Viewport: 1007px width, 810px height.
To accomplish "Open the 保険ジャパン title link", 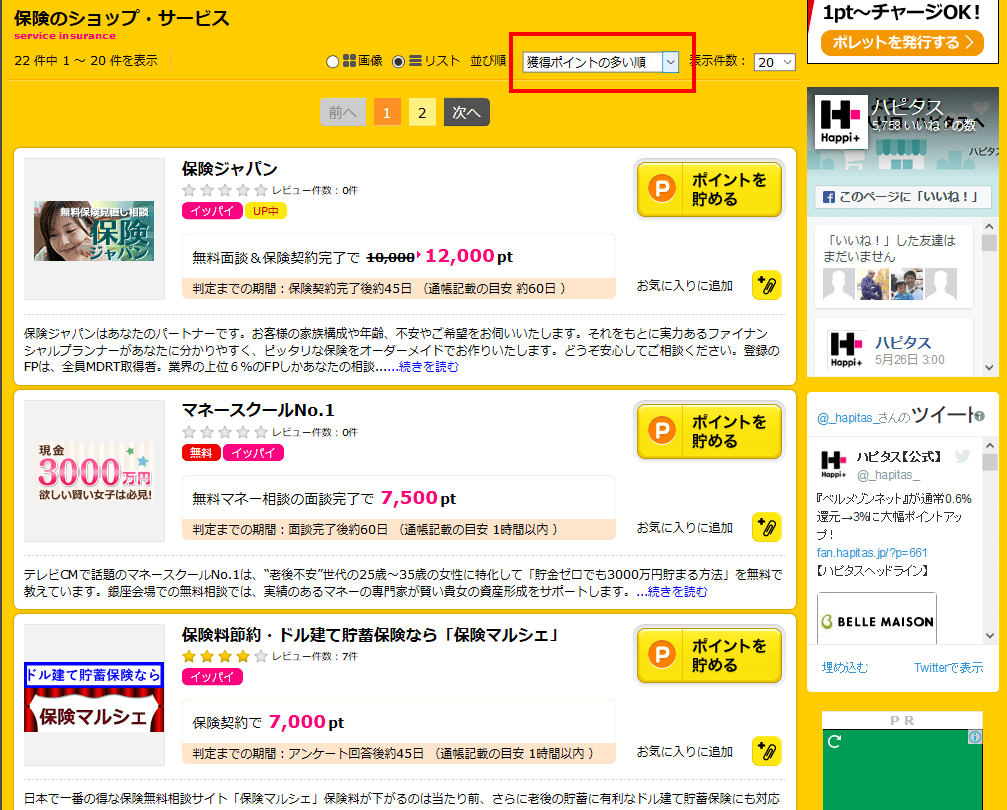I will click(x=230, y=169).
